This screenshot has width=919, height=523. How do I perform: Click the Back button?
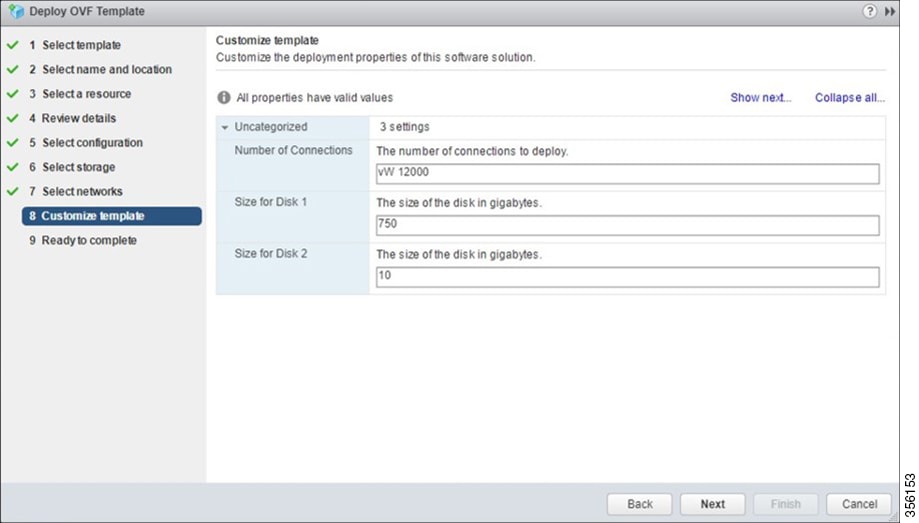639,504
